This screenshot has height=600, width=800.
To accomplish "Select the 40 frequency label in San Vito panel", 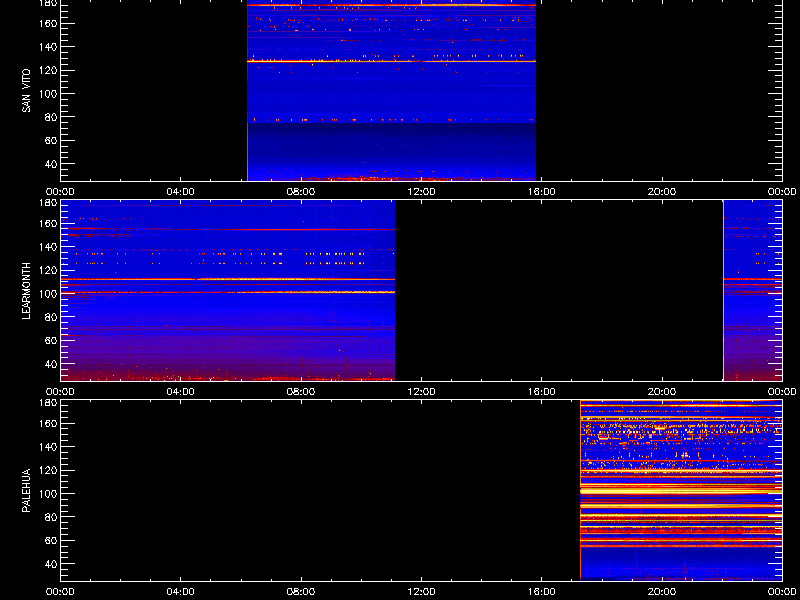I will click(x=52, y=164).
